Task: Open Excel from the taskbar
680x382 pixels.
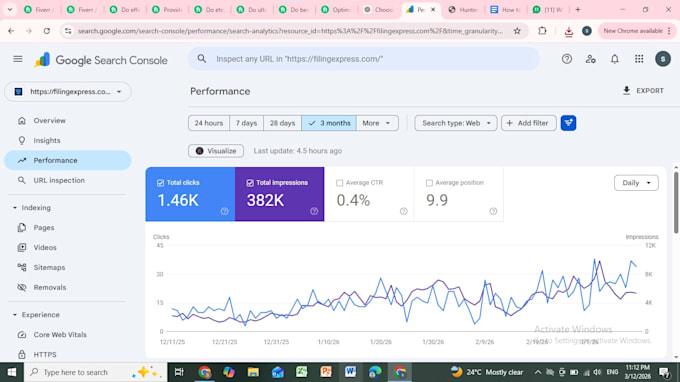Action: (x=301, y=372)
